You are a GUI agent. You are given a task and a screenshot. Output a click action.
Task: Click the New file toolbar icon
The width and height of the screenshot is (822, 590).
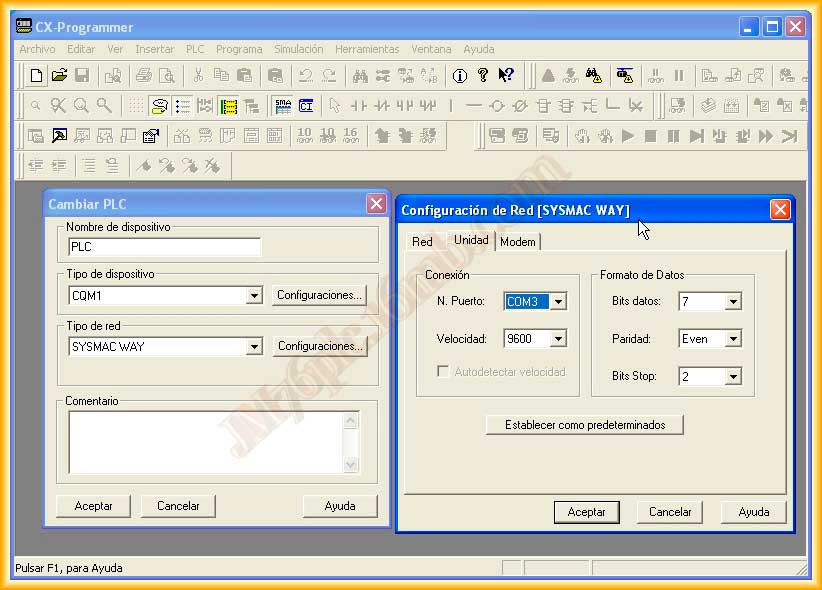pos(36,75)
